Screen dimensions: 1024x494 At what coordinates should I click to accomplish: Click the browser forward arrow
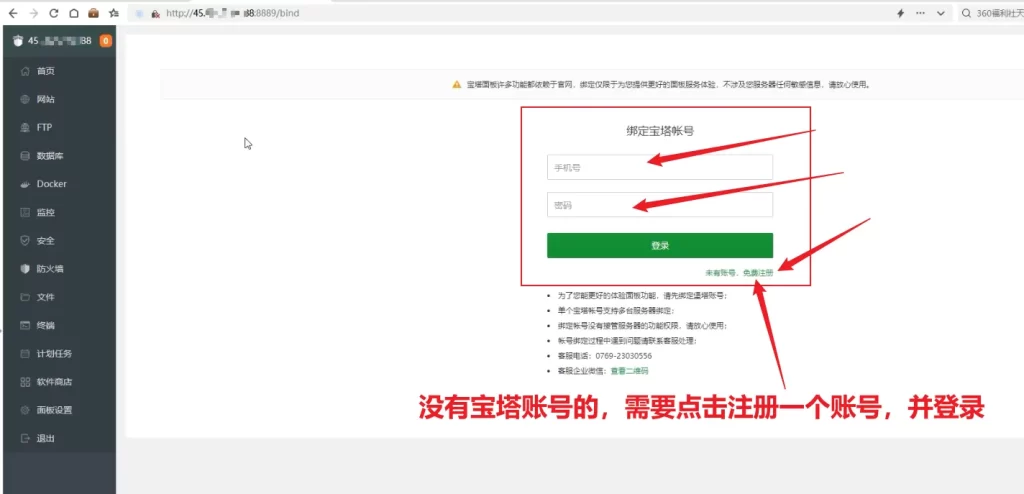pyautogui.click(x=34, y=13)
